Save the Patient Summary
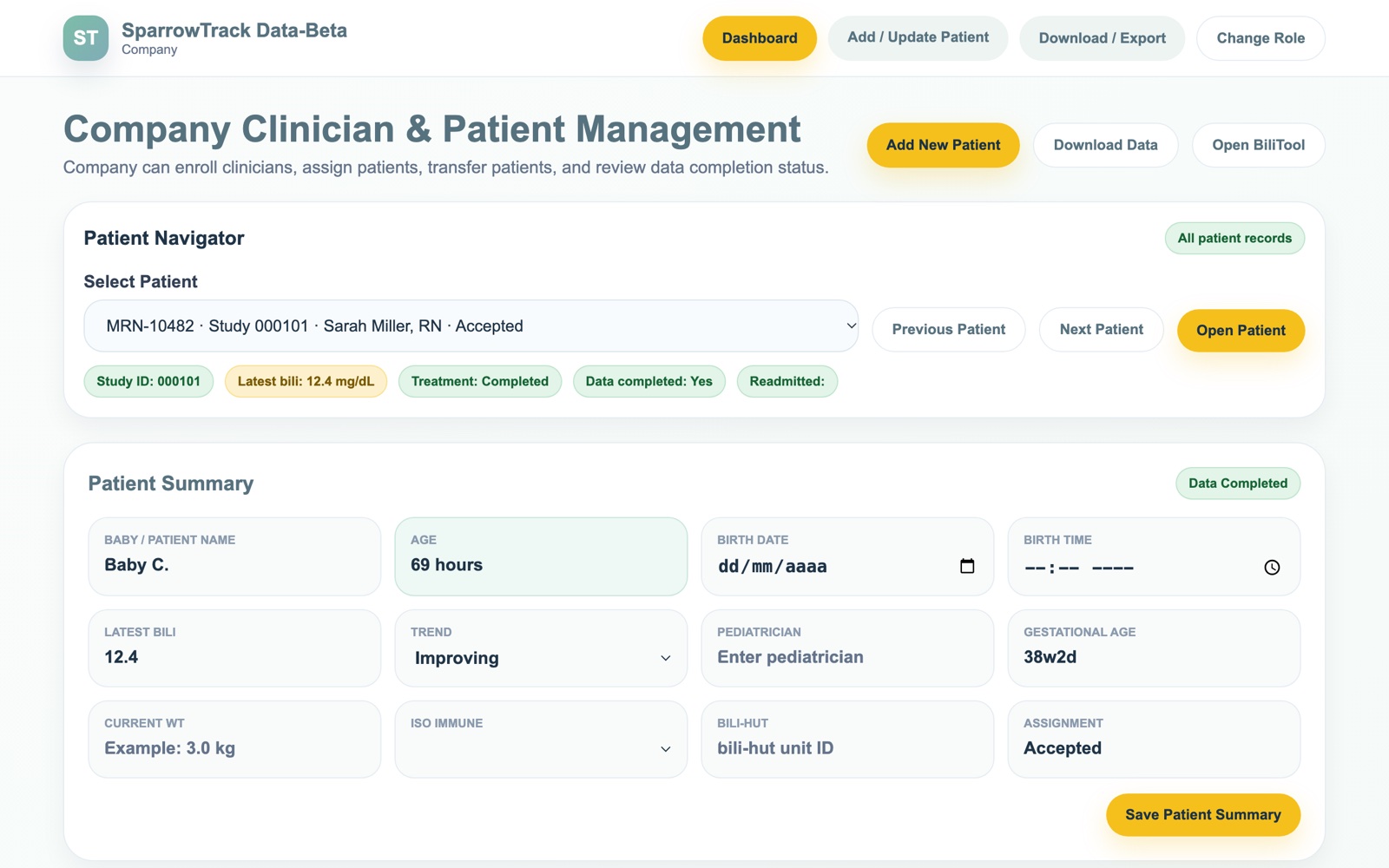Image resolution: width=1389 pixels, height=868 pixels. (1203, 815)
